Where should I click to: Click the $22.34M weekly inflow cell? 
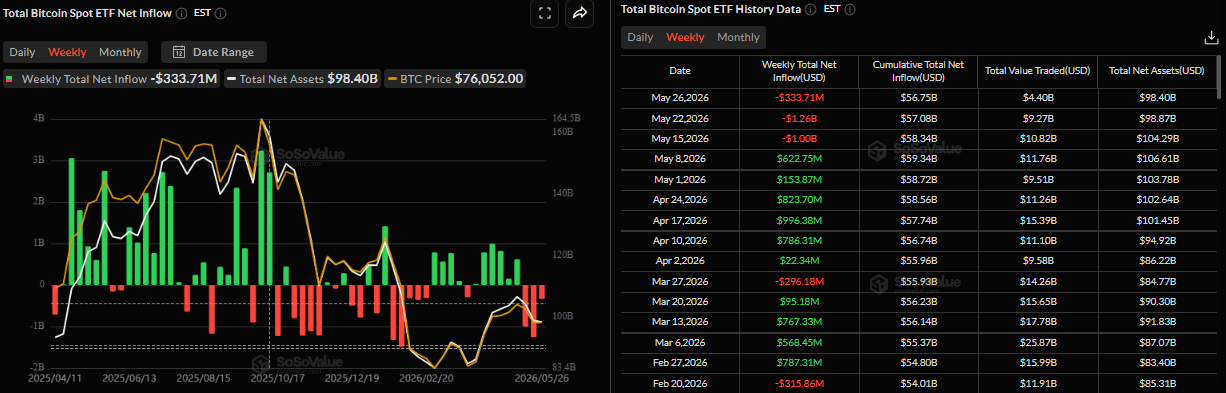click(799, 260)
